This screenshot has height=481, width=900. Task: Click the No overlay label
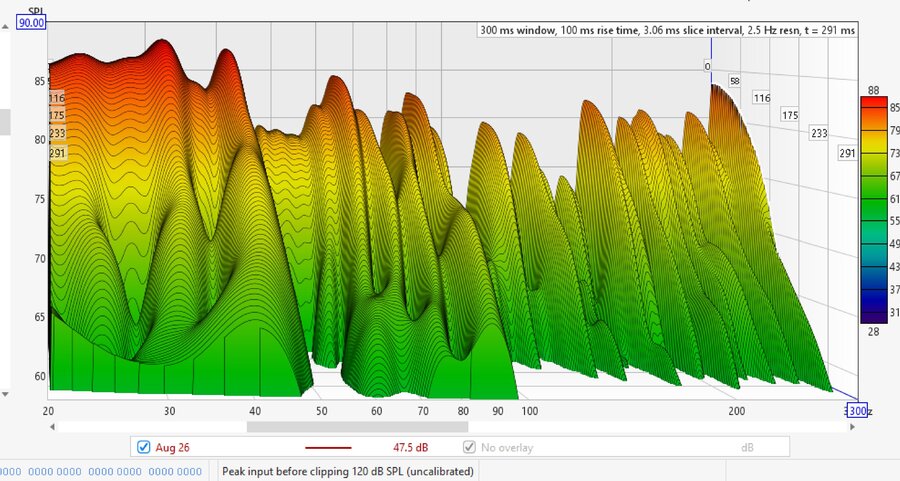pyautogui.click(x=507, y=447)
